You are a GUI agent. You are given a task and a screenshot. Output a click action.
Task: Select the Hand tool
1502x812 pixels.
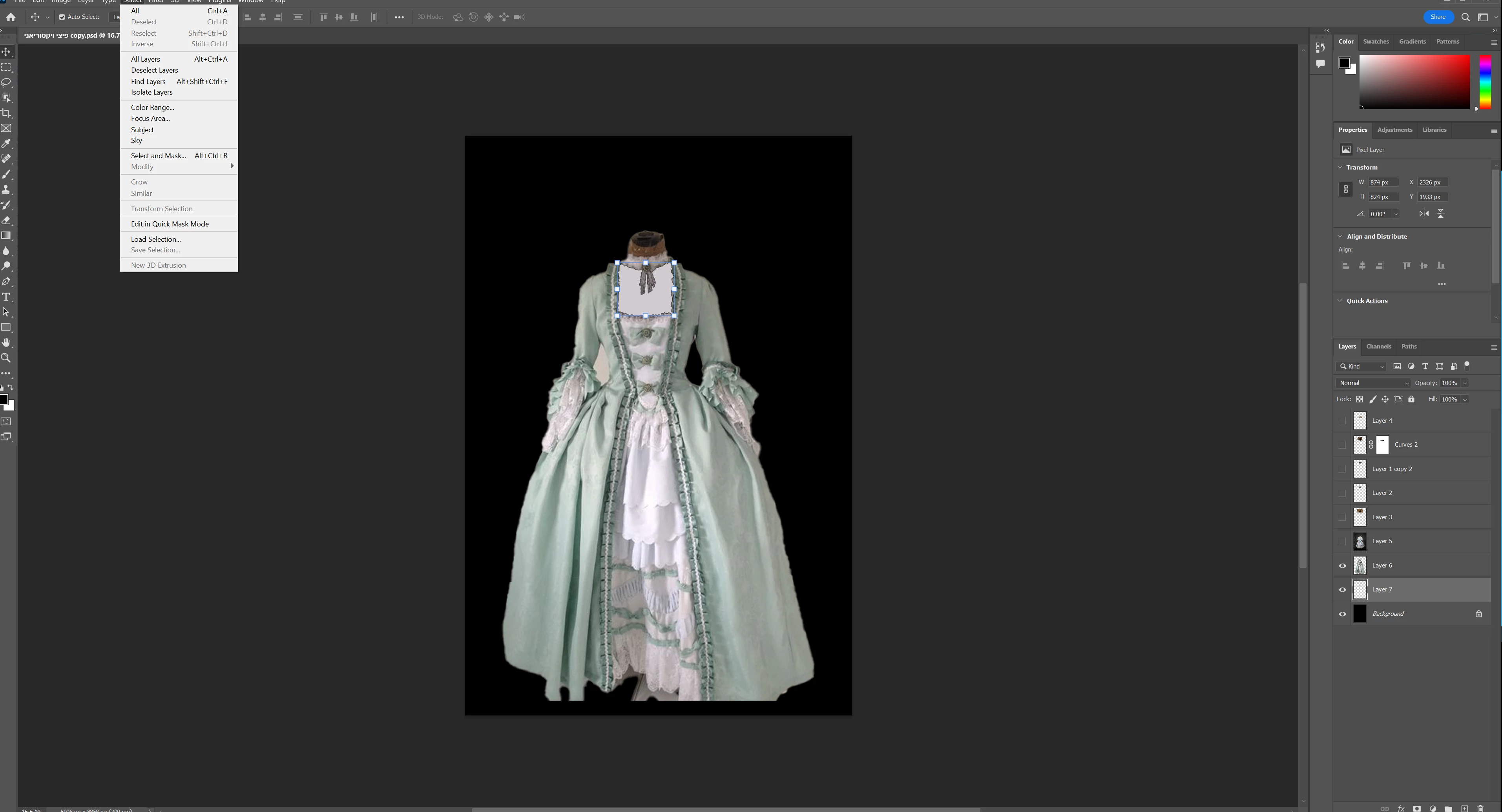6,343
